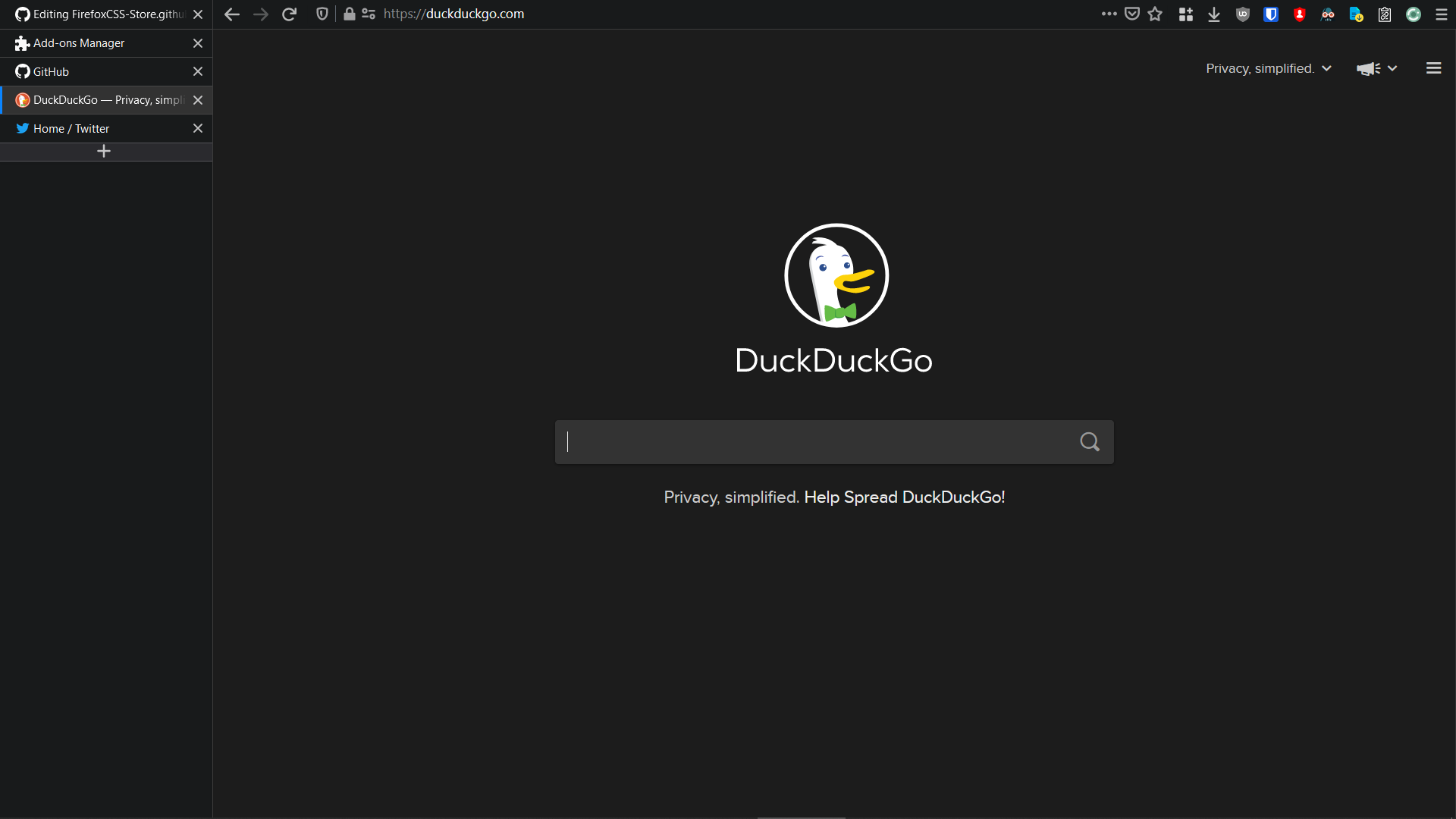Expand the megaphone spread dropdown
1456x819 pixels.
[x=1376, y=68]
